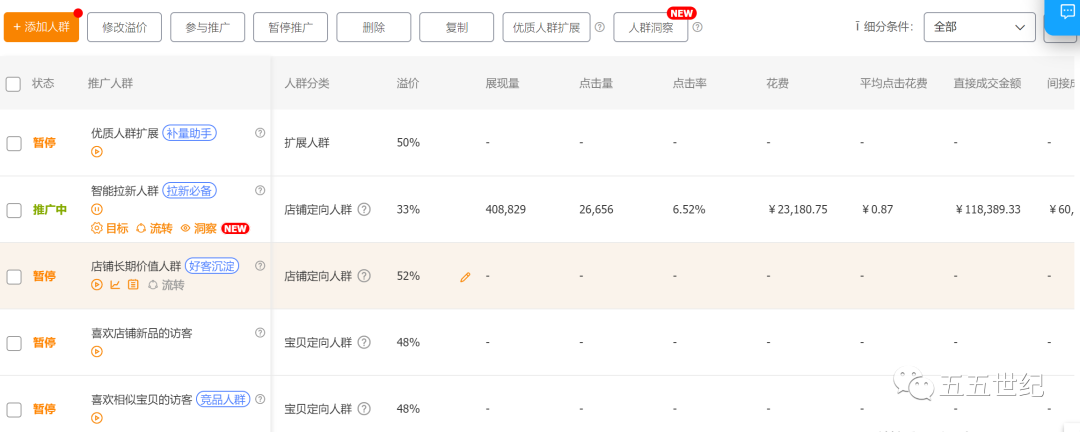Open line chart icon under 店铺长期价值人群

[115, 285]
